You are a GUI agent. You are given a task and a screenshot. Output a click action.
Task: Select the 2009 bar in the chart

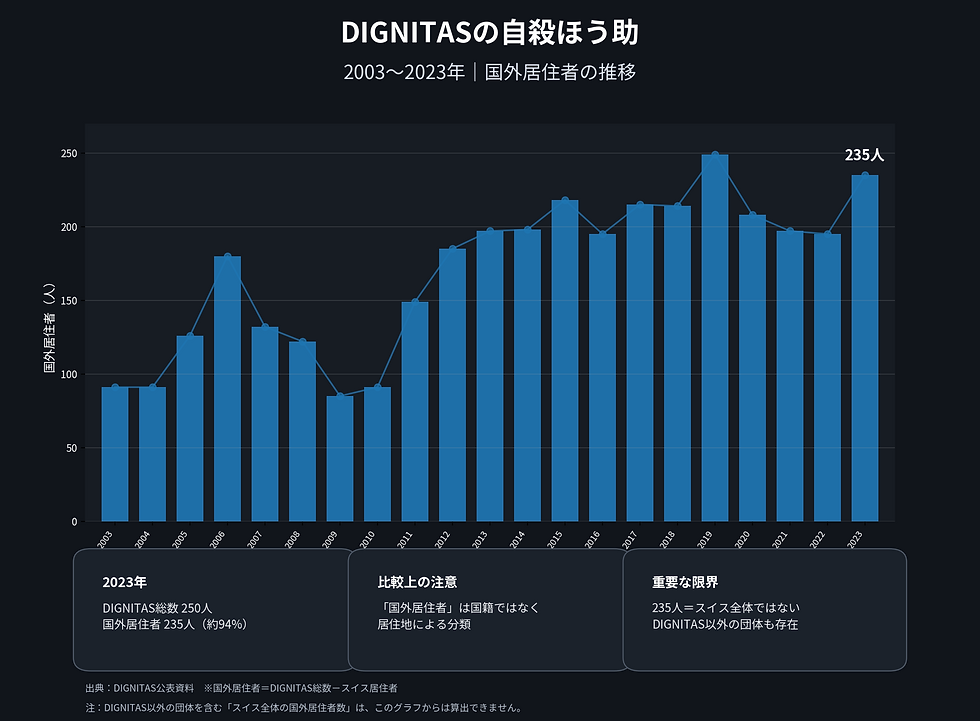point(340,459)
